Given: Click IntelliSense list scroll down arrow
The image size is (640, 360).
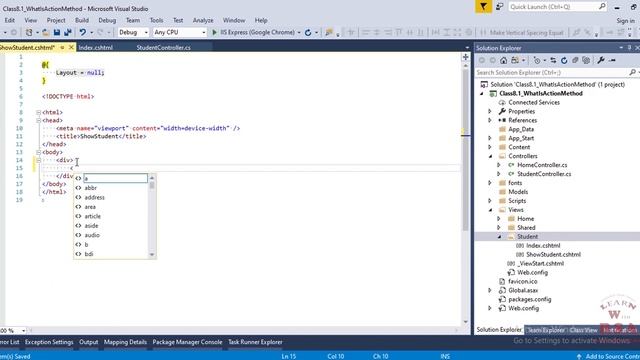Looking at the screenshot, I should (152, 255).
